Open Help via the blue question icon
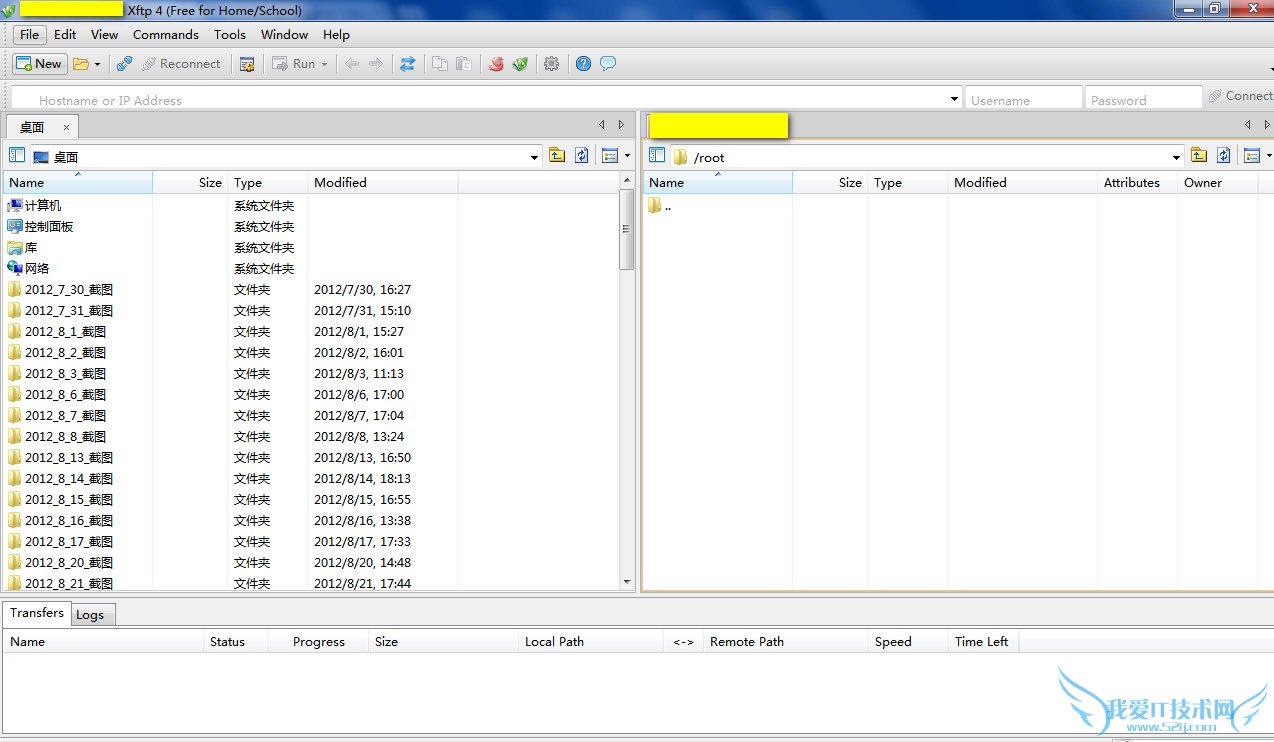 583,64
